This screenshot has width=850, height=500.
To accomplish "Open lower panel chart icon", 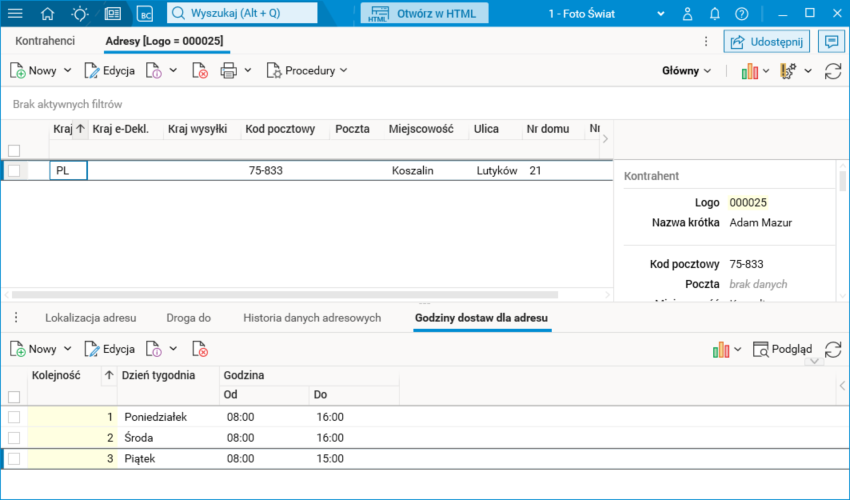I will [720, 349].
